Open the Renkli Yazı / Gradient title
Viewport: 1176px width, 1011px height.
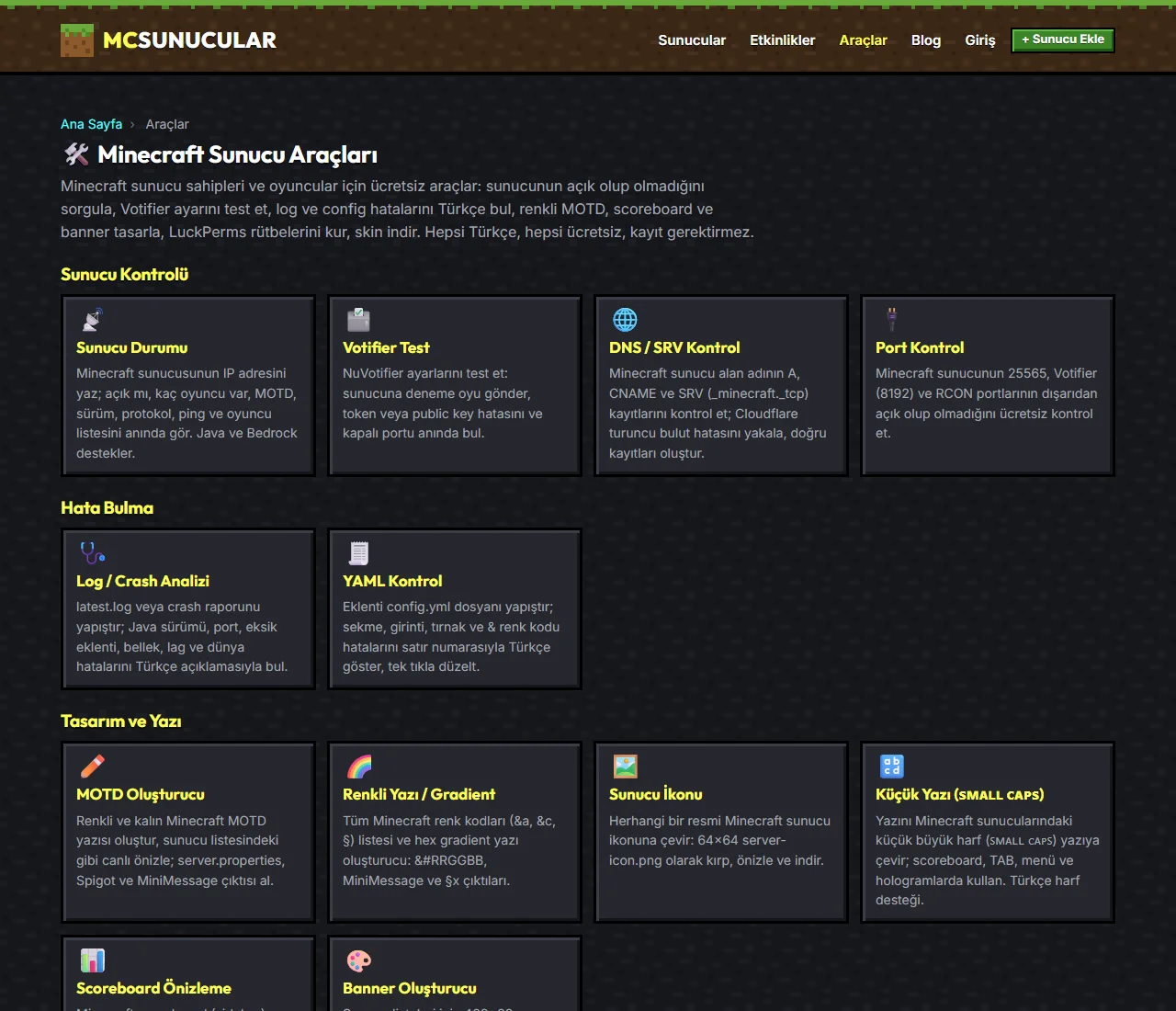[x=419, y=794]
